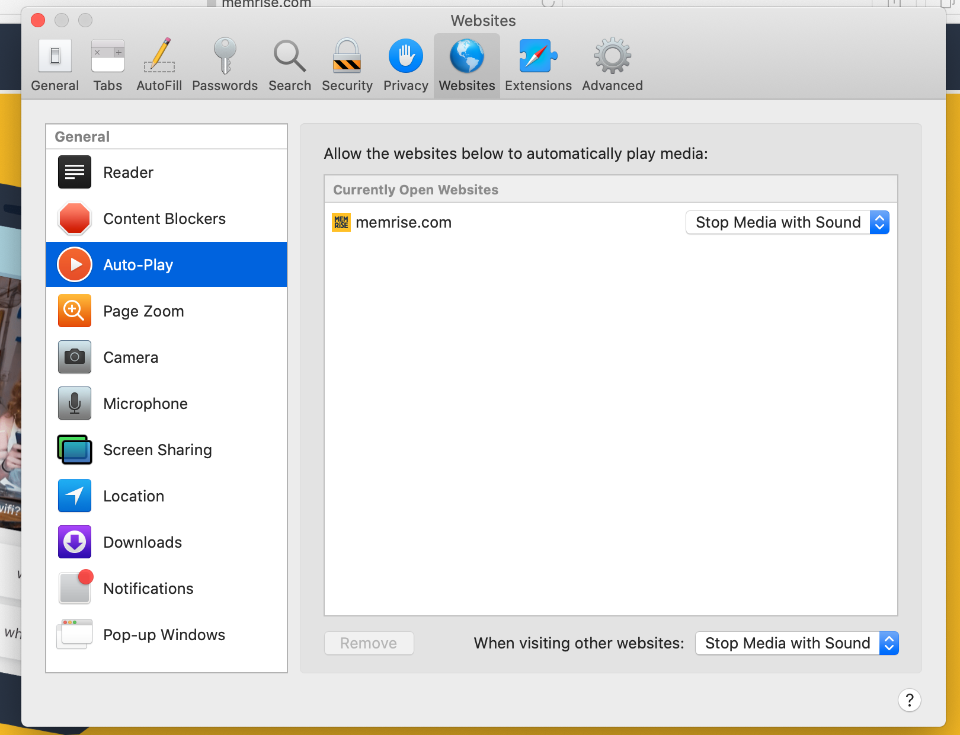Open Advanced preferences gear tab

tap(612, 66)
